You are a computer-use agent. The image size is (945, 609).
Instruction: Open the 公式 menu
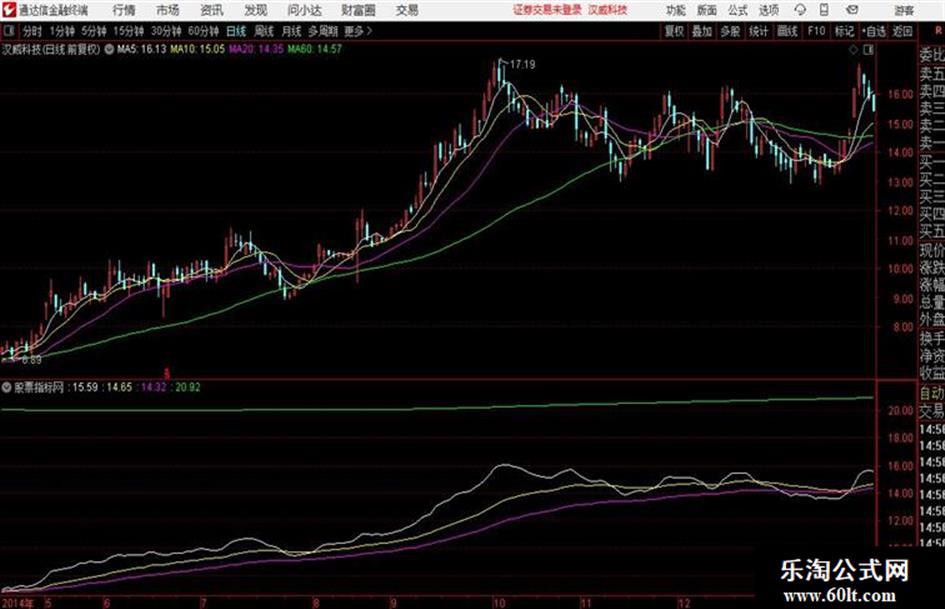pyautogui.click(x=738, y=10)
